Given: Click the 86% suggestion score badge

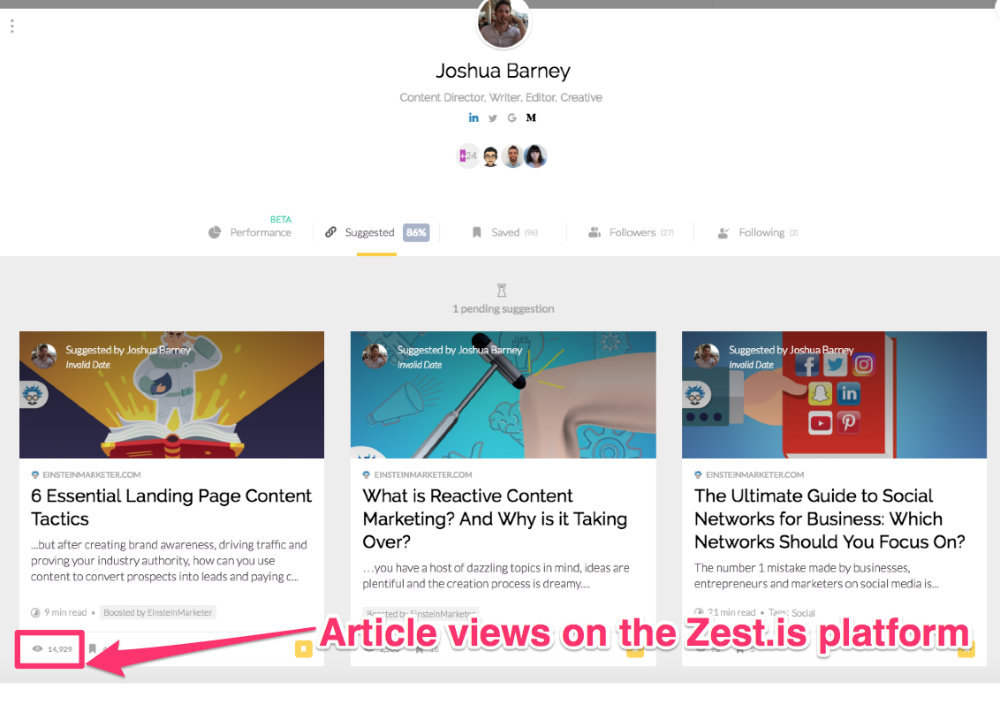Looking at the screenshot, I should click(416, 232).
